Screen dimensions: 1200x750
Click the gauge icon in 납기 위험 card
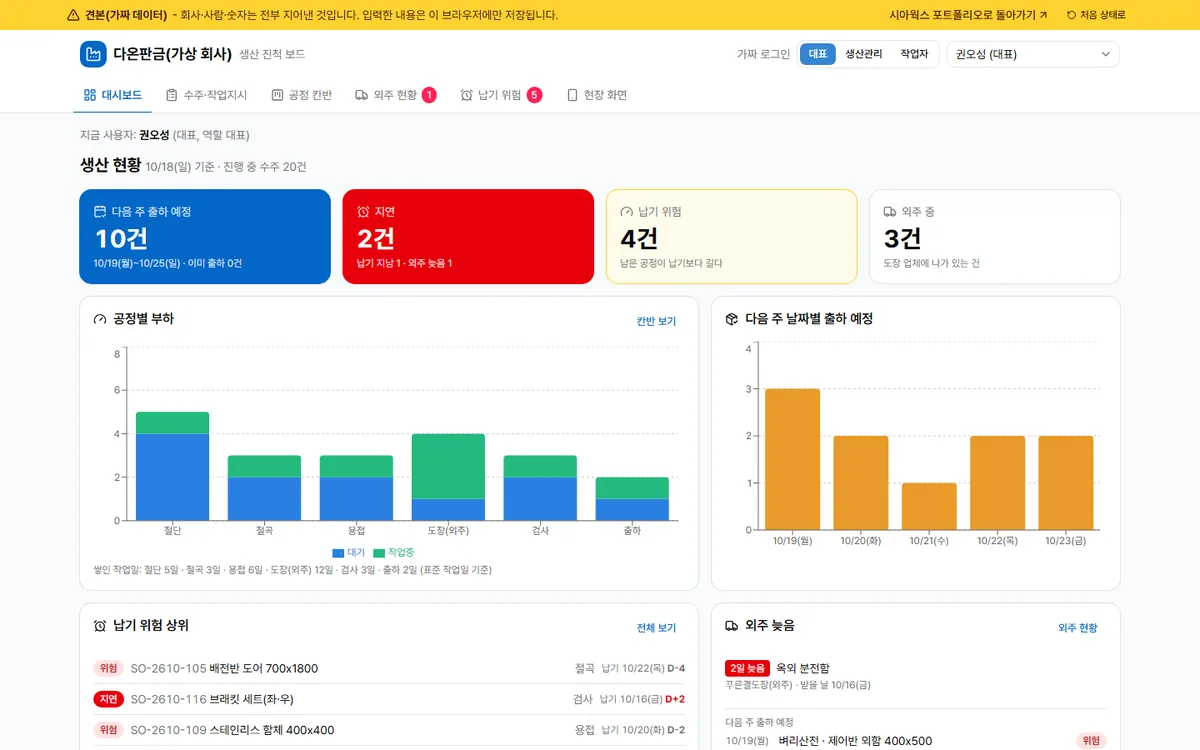click(x=627, y=212)
